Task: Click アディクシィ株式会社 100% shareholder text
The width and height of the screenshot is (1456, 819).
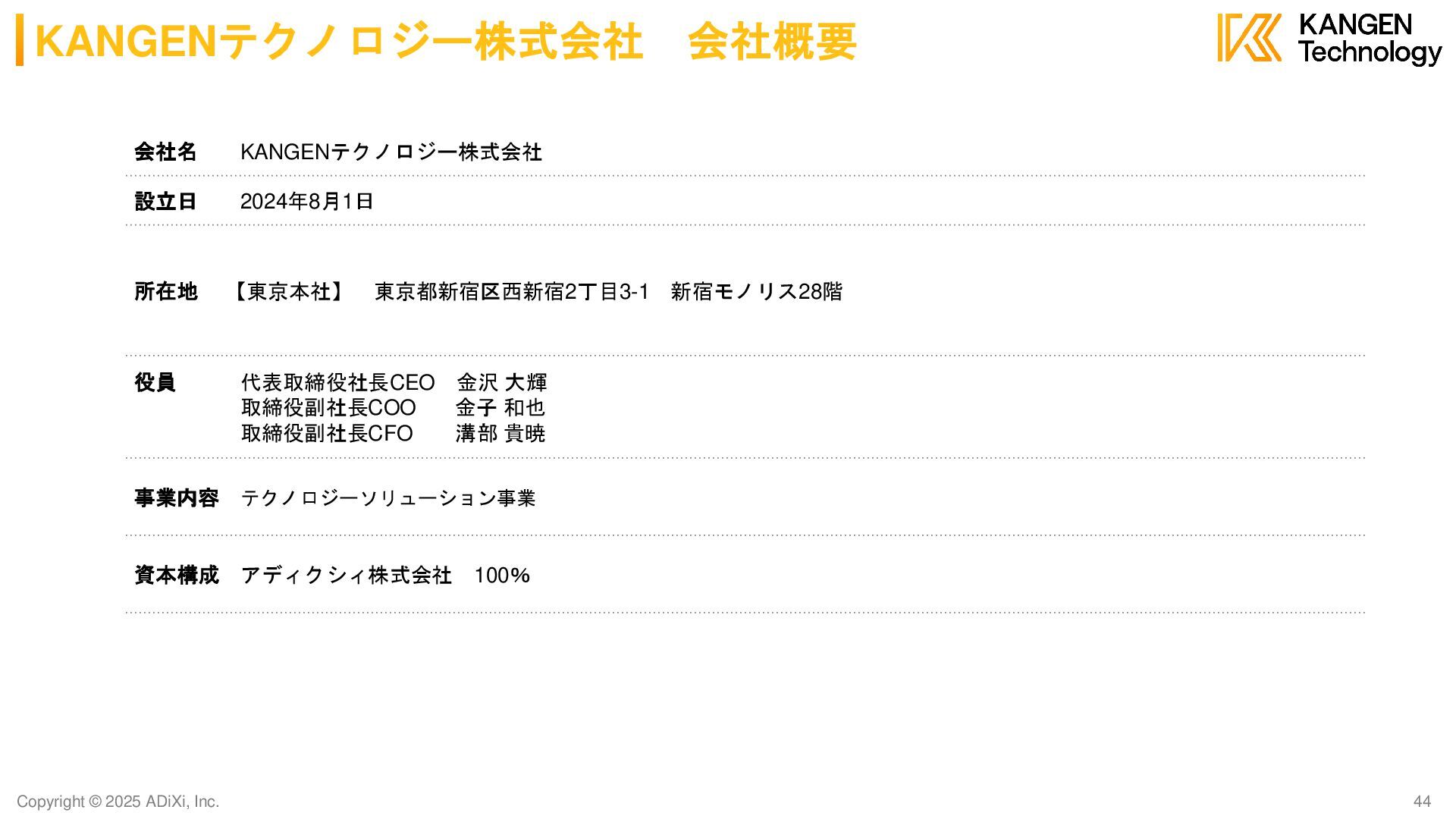Action: point(385,575)
